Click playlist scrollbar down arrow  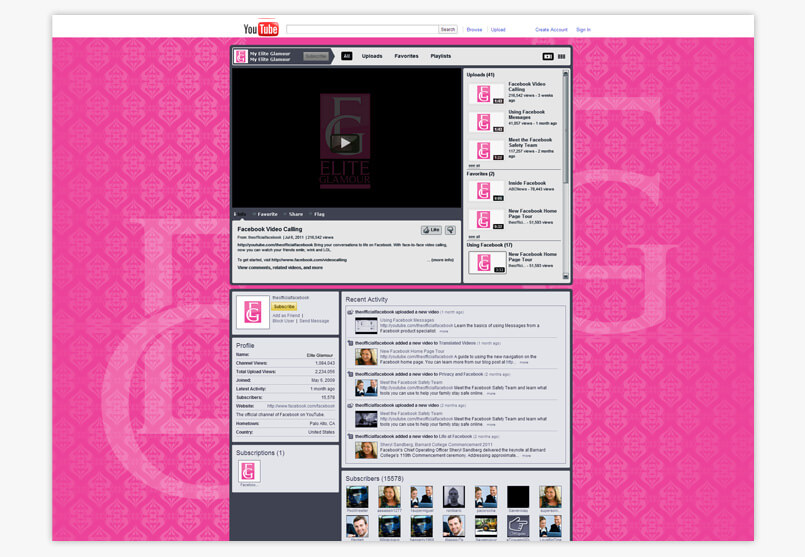click(x=566, y=276)
